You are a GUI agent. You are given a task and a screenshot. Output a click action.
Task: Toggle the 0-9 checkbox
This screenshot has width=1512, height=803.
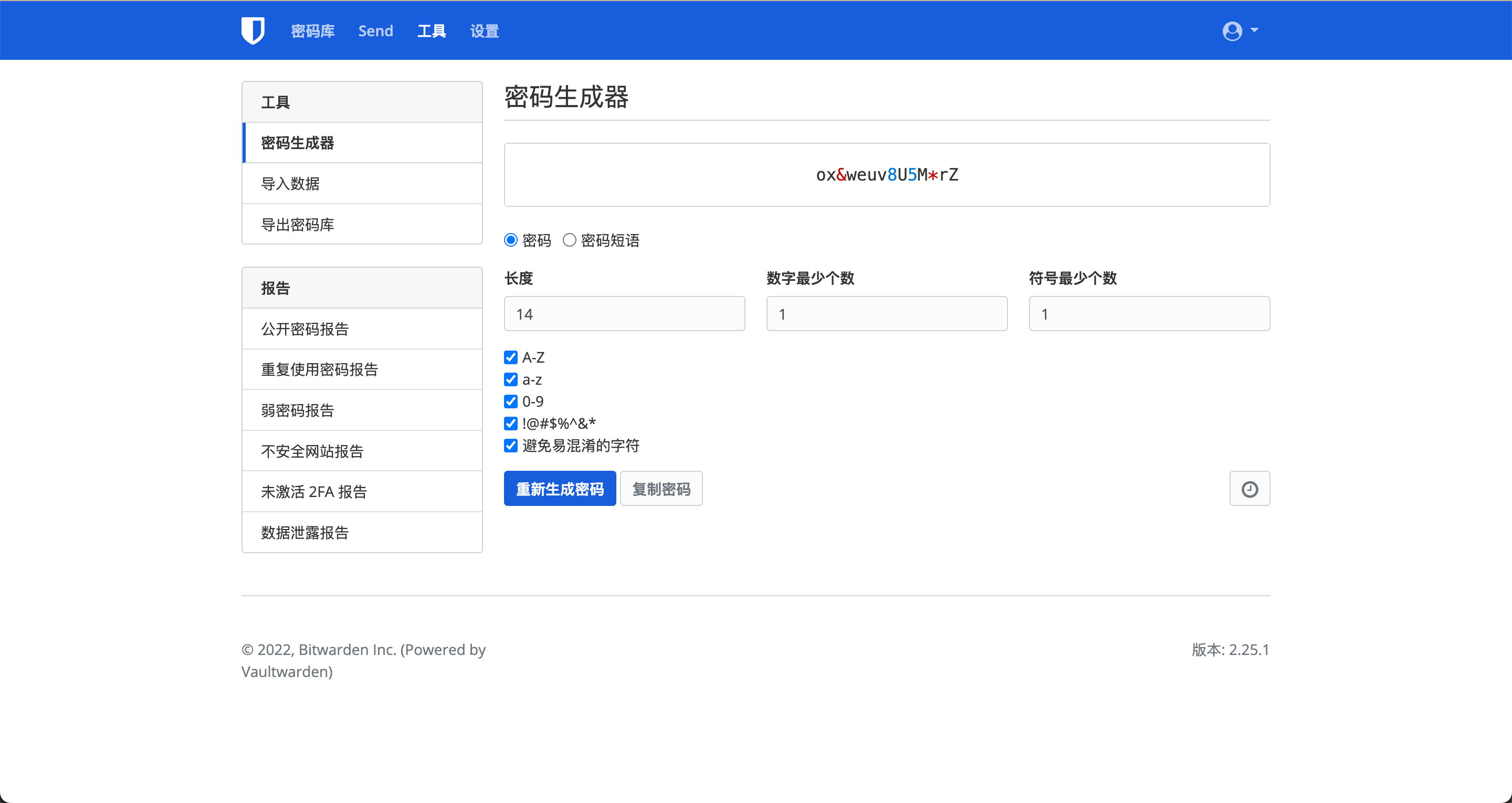pos(511,401)
